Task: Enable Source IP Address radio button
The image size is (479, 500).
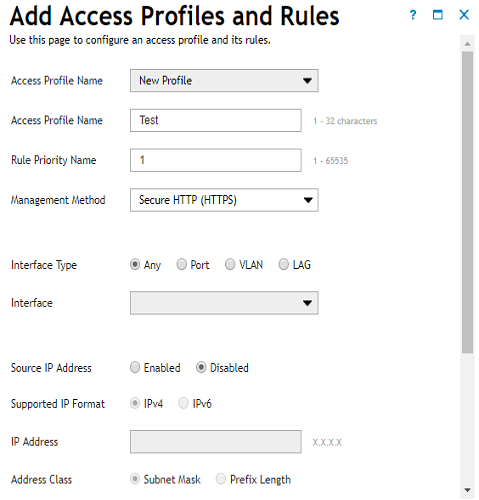Action: click(x=135, y=368)
